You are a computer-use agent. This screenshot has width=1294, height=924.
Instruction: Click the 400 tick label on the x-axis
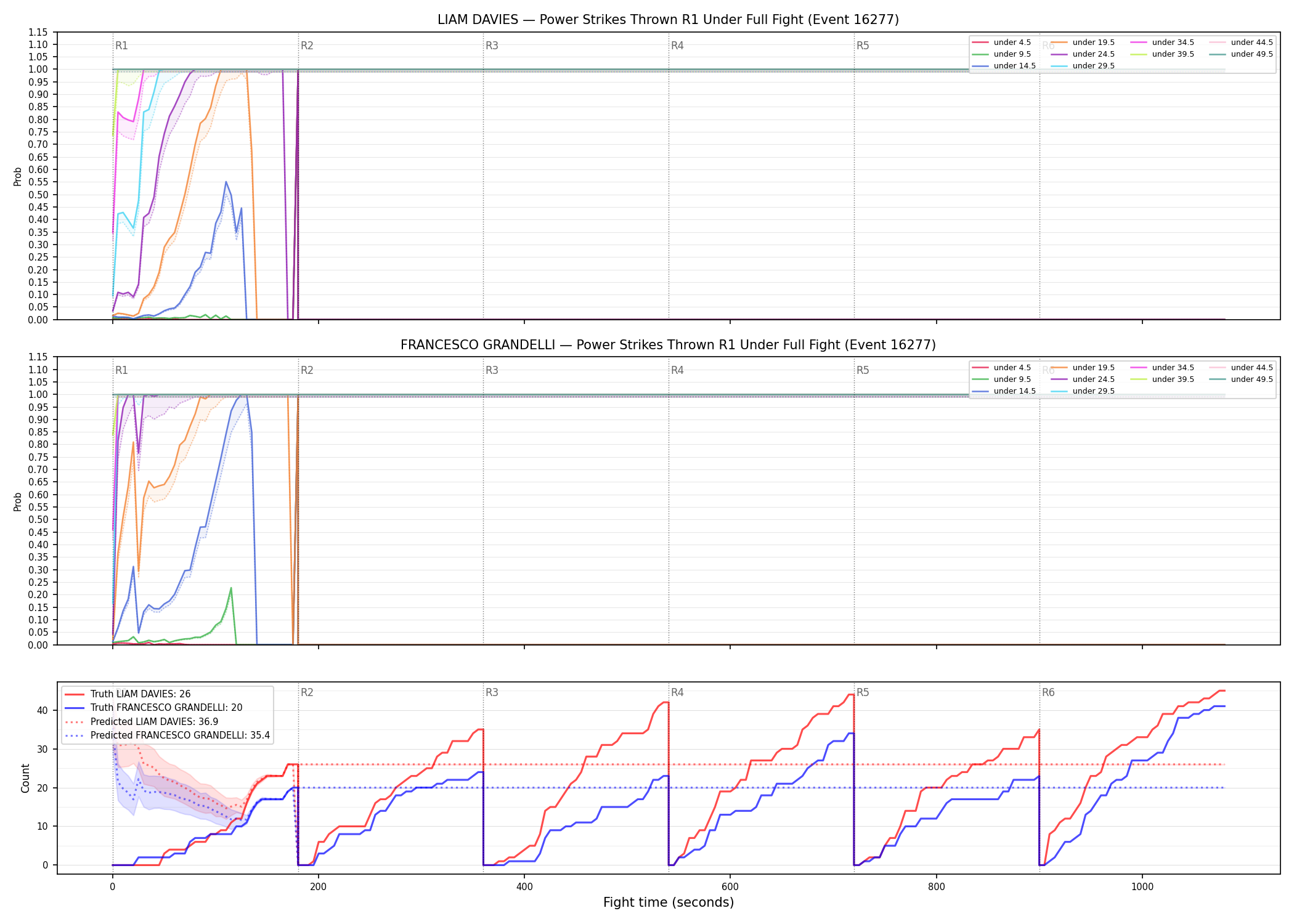524,887
